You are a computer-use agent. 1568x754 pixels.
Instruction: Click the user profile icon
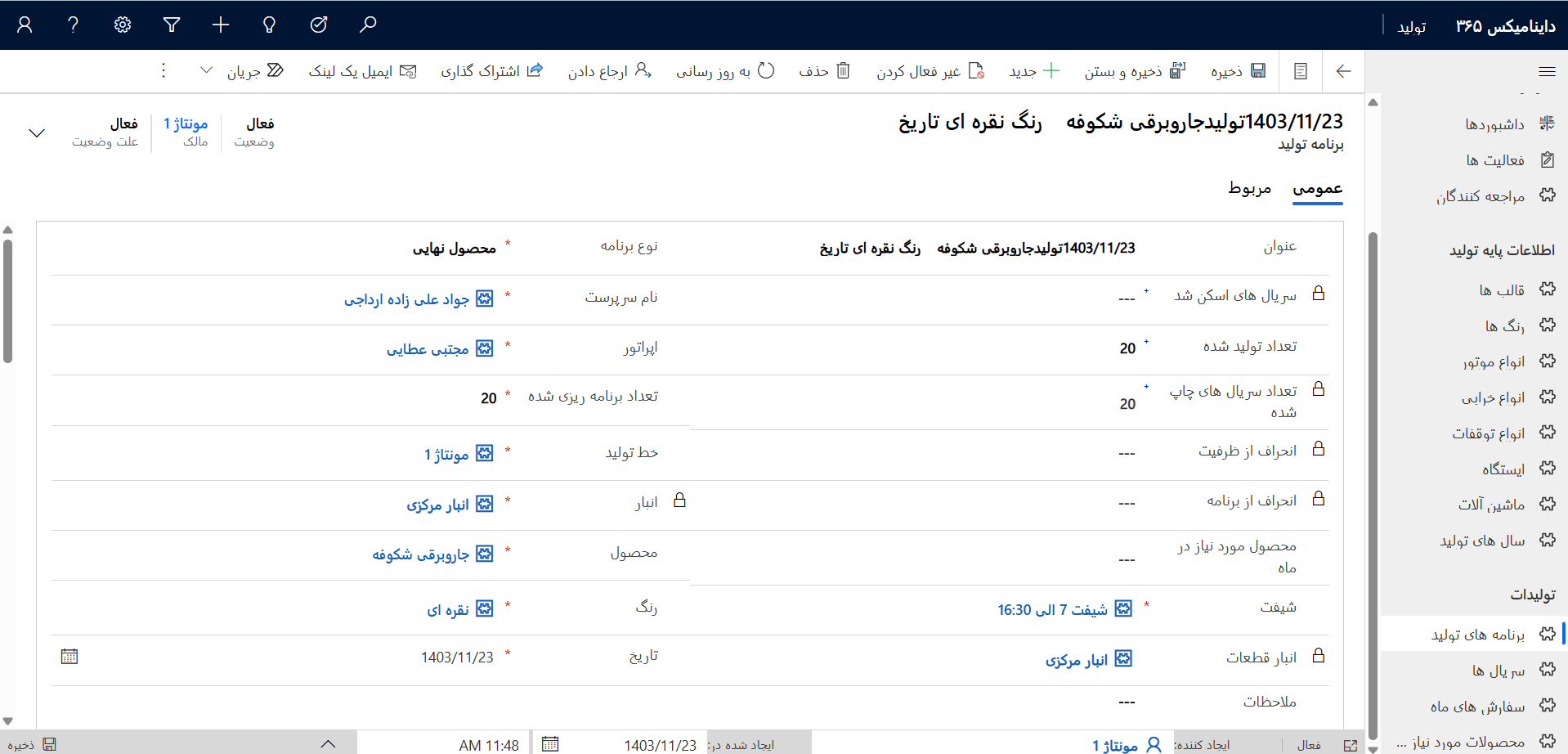point(25,25)
